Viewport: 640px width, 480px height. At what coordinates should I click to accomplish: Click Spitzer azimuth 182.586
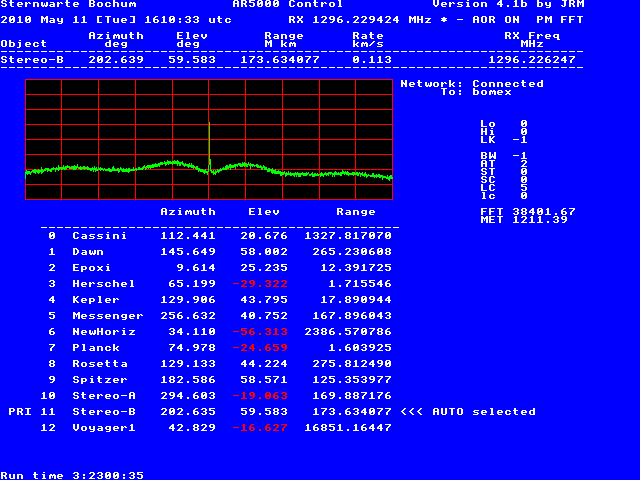(188, 380)
